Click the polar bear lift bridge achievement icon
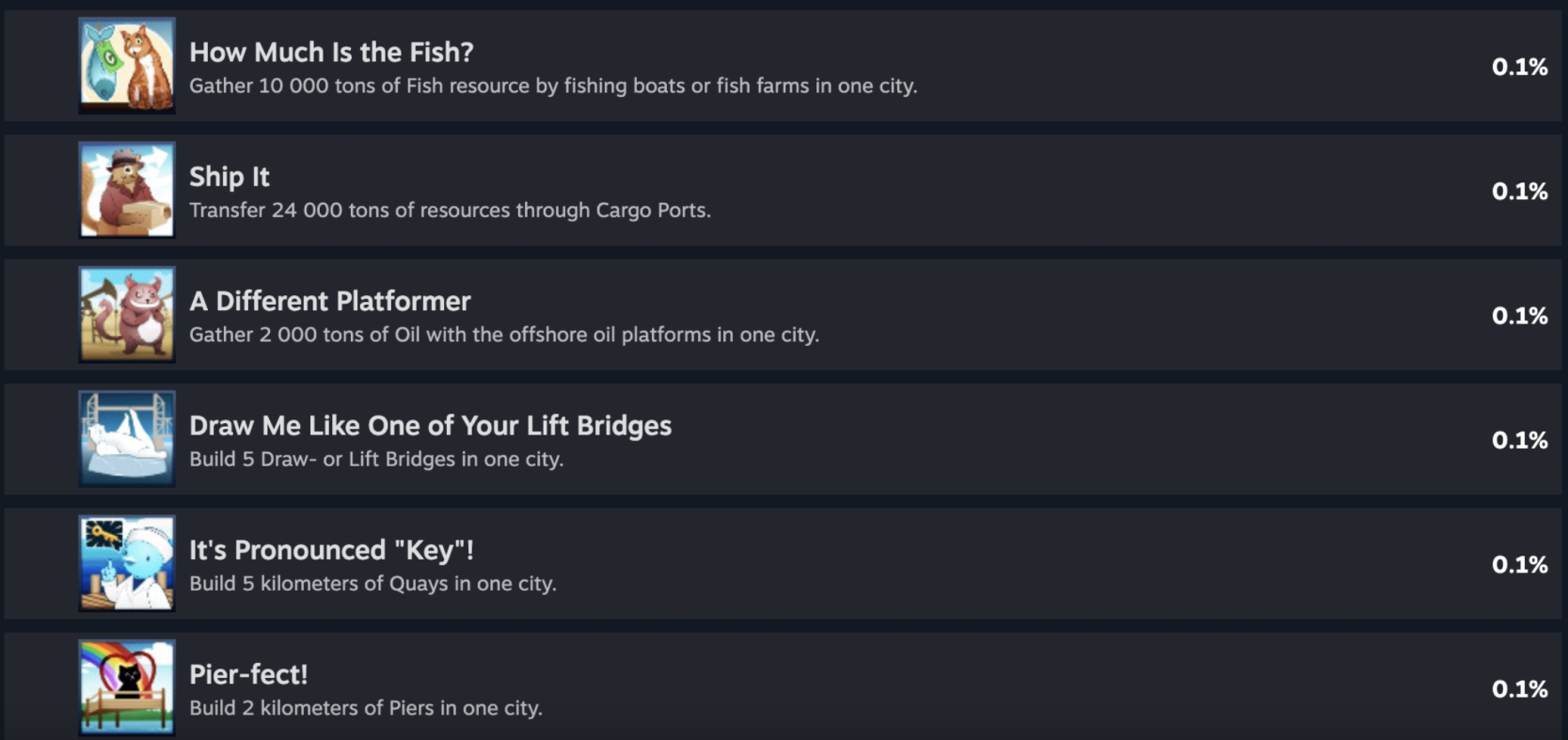Viewport: 1568px width, 740px height. 126,438
